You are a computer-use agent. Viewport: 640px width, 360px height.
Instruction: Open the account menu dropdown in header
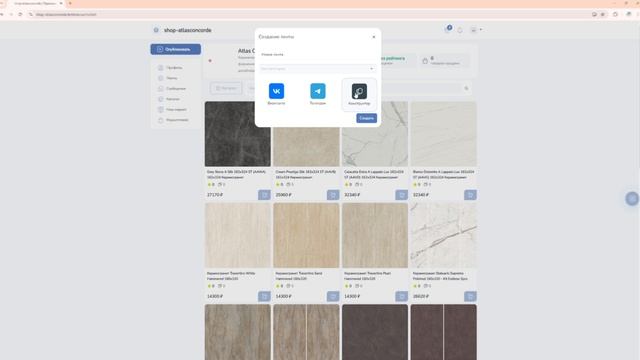tap(476, 30)
